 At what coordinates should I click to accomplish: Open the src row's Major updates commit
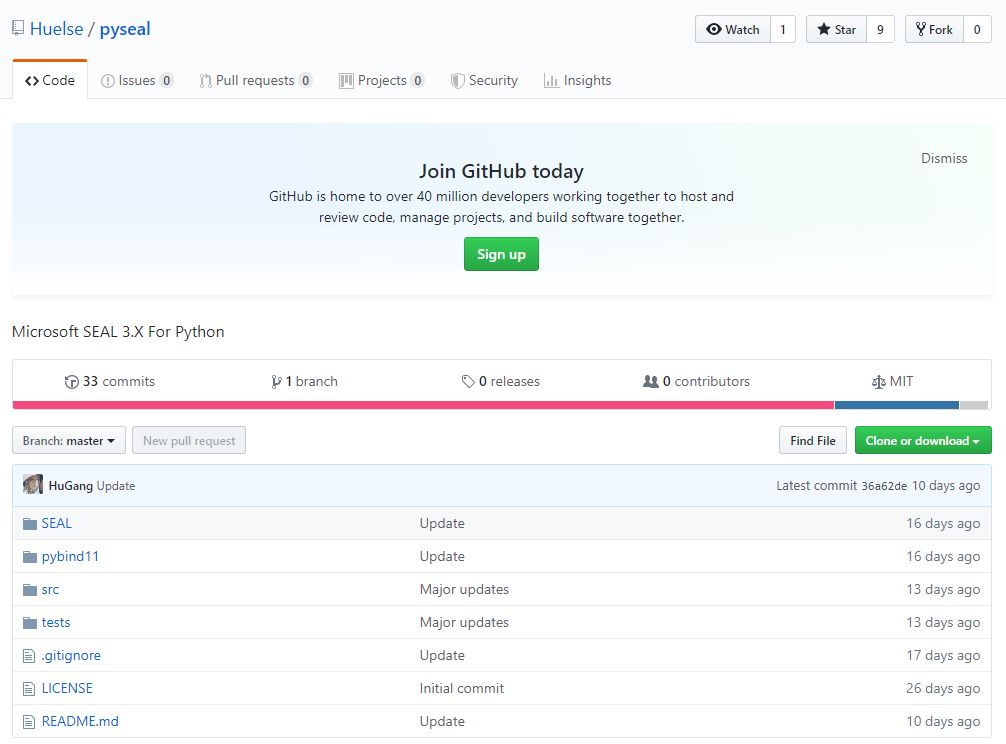tap(464, 589)
